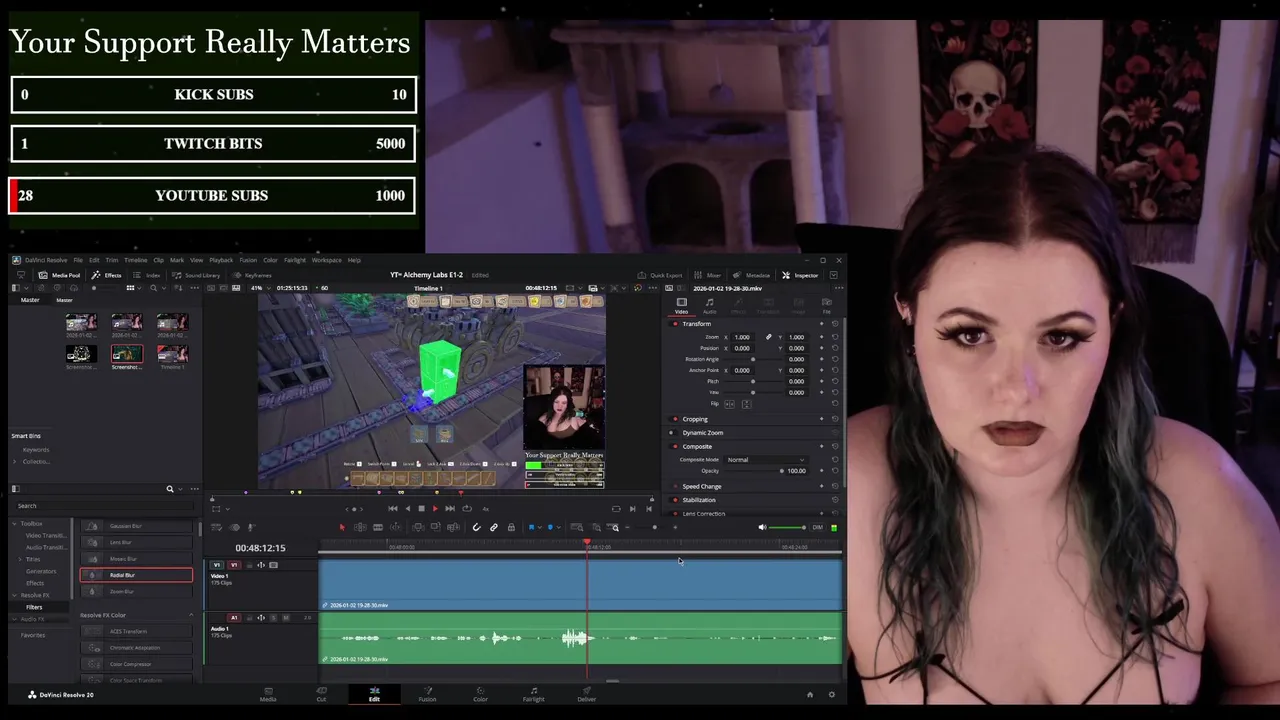This screenshot has height=720, width=1280.
Task: Click the Insert Clip icon
Action: pyautogui.click(x=418, y=527)
